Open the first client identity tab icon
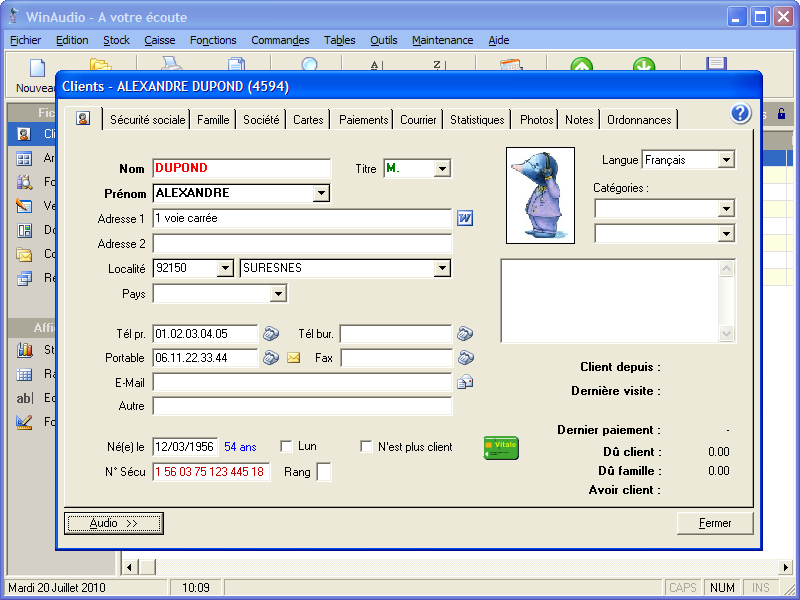800x600 pixels. coord(83,119)
